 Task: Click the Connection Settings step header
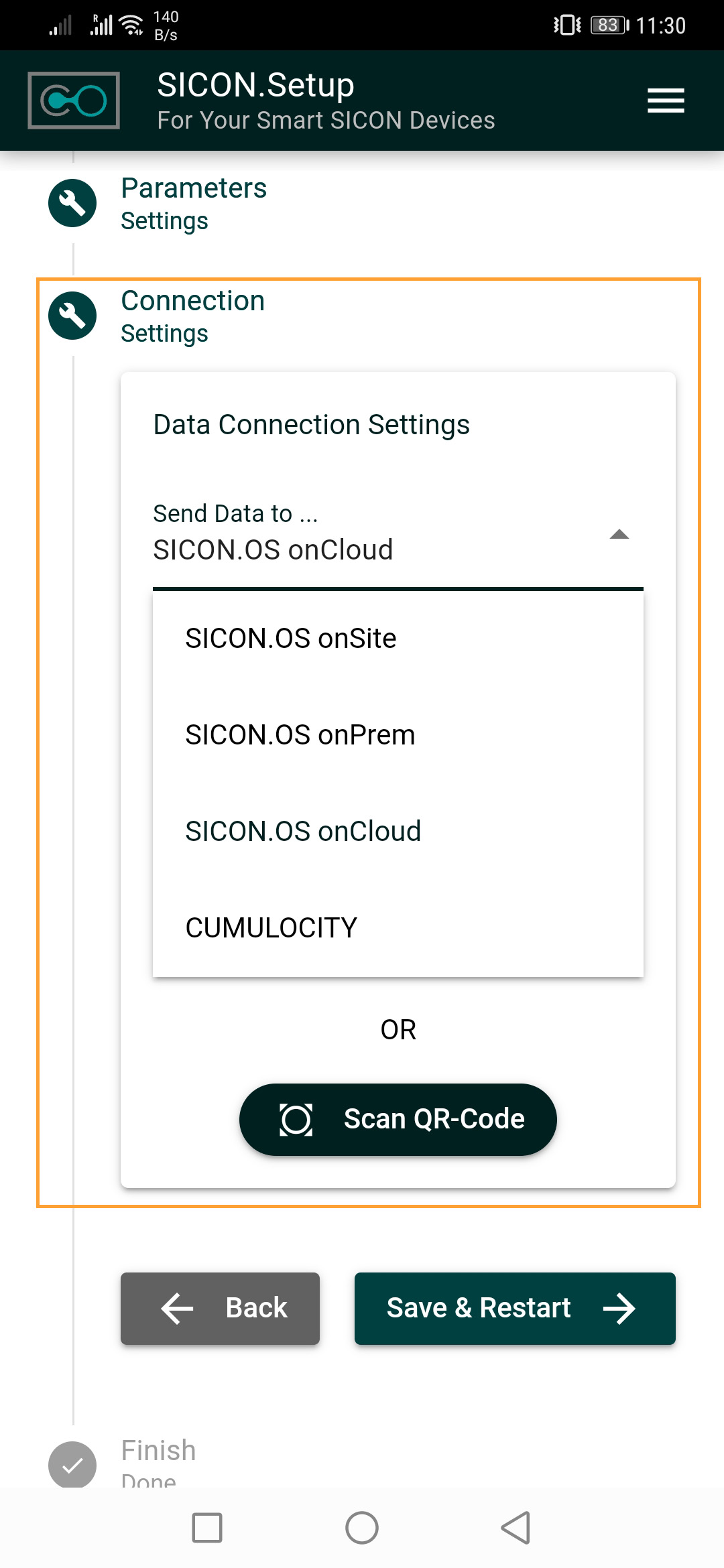[x=193, y=316]
